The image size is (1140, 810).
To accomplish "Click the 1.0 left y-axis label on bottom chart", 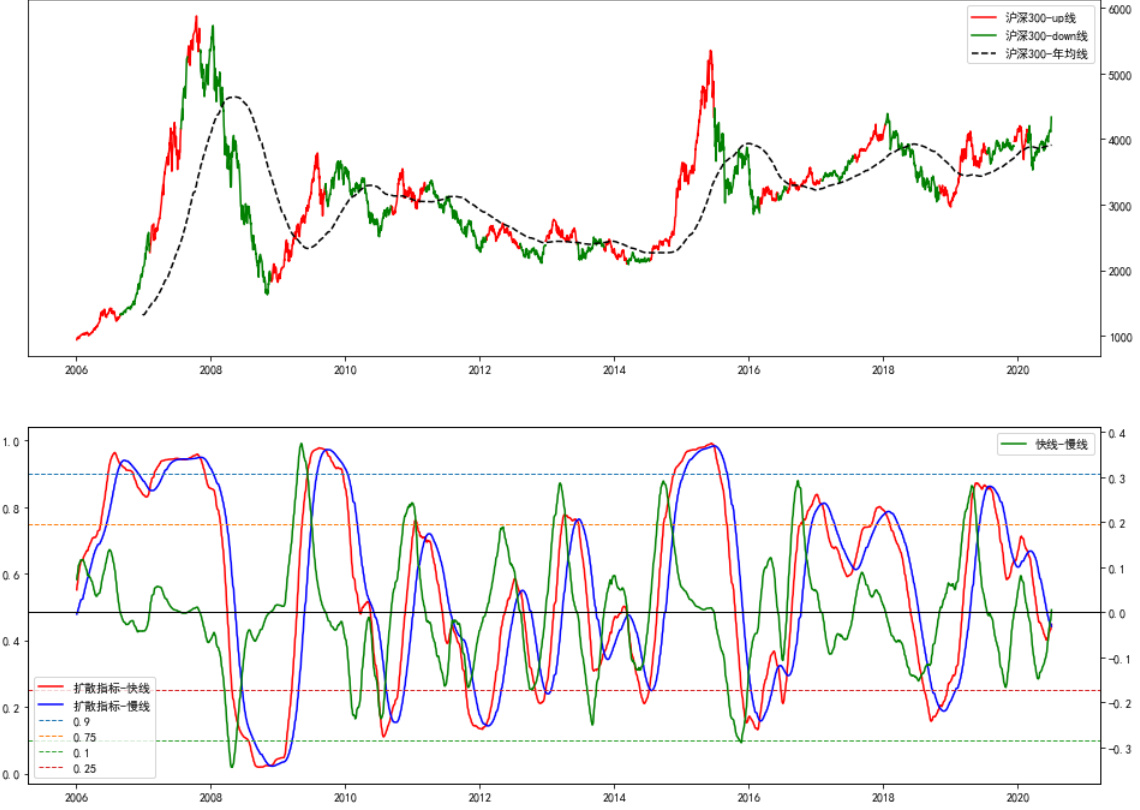I will (x=14, y=441).
